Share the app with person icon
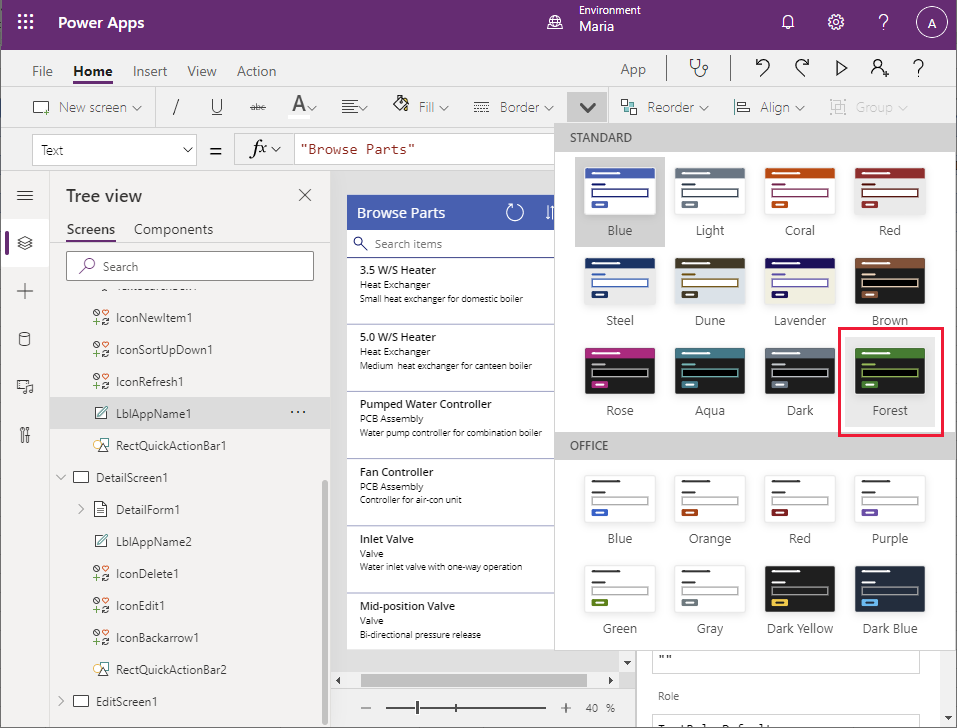Screen dimensions: 957x728 point(879,68)
